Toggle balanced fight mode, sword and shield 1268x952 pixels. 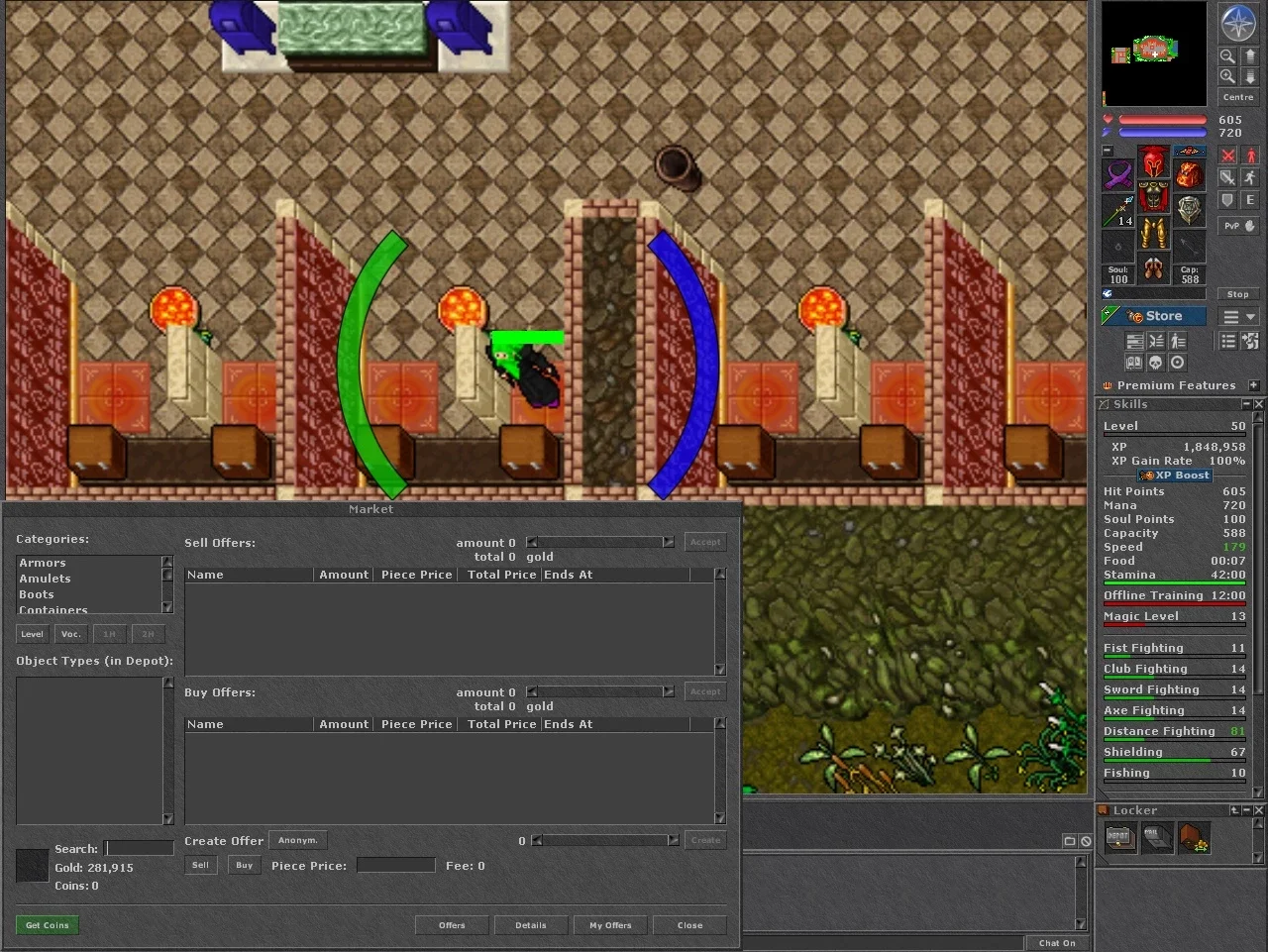click(1228, 177)
